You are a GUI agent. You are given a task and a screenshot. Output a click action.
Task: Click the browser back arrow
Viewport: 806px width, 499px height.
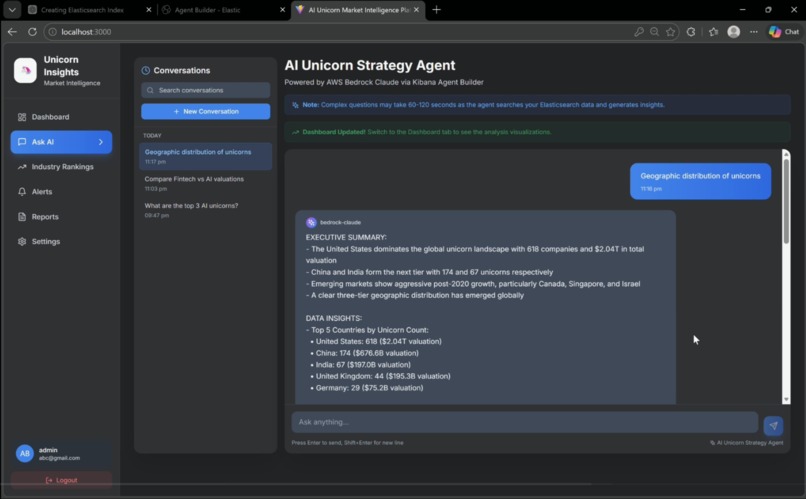coord(12,32)
